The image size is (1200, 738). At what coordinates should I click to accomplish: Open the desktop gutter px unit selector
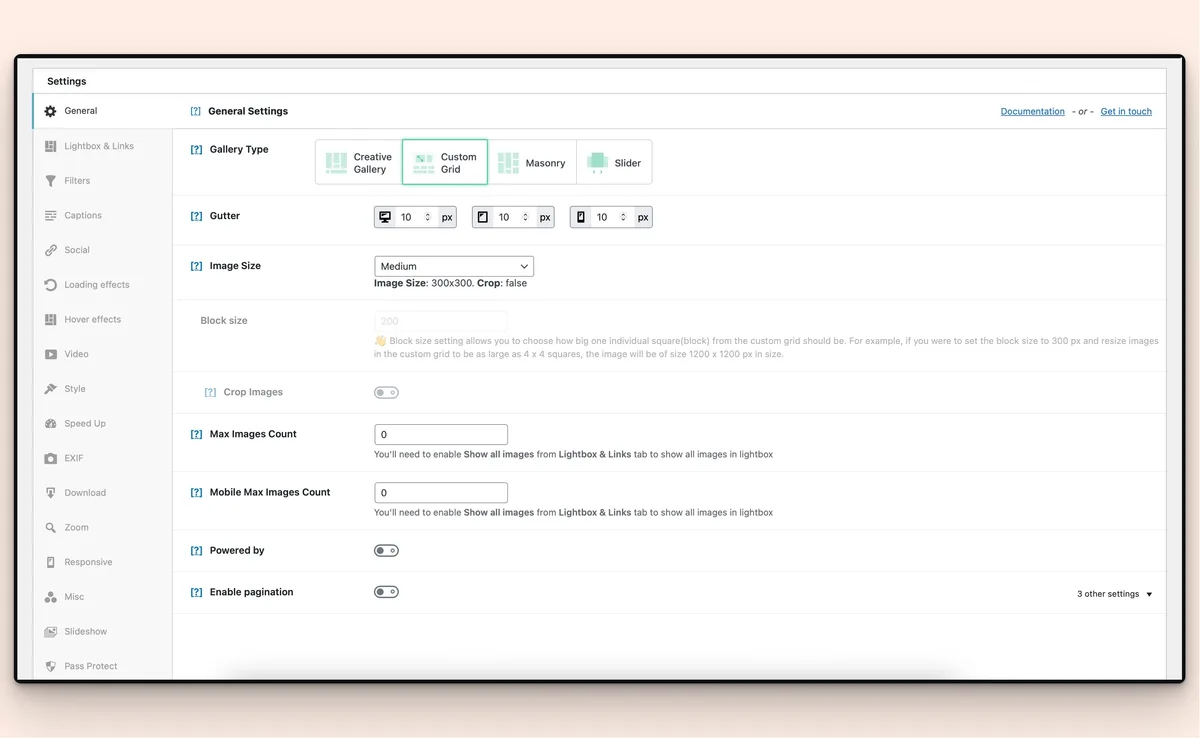[447, 217]
